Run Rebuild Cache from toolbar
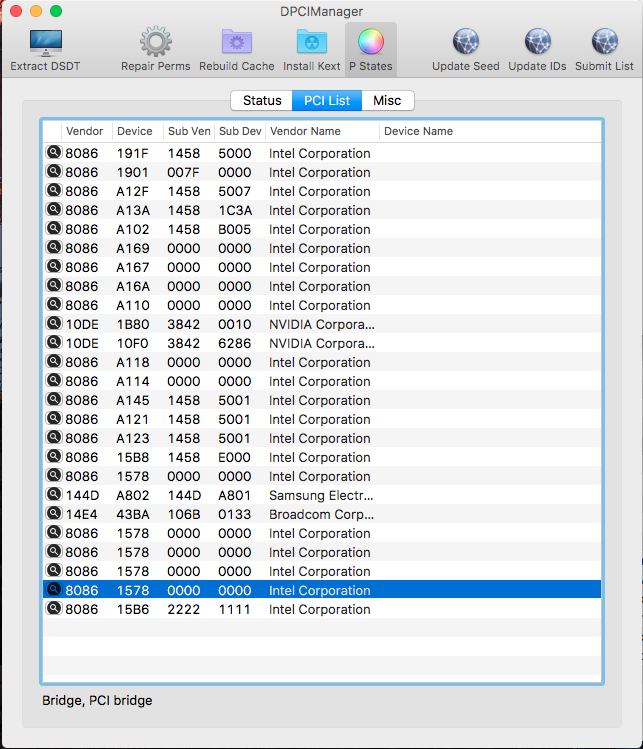Image resolution: width=643 pixels, height=749 pixels. pos(236,42)
